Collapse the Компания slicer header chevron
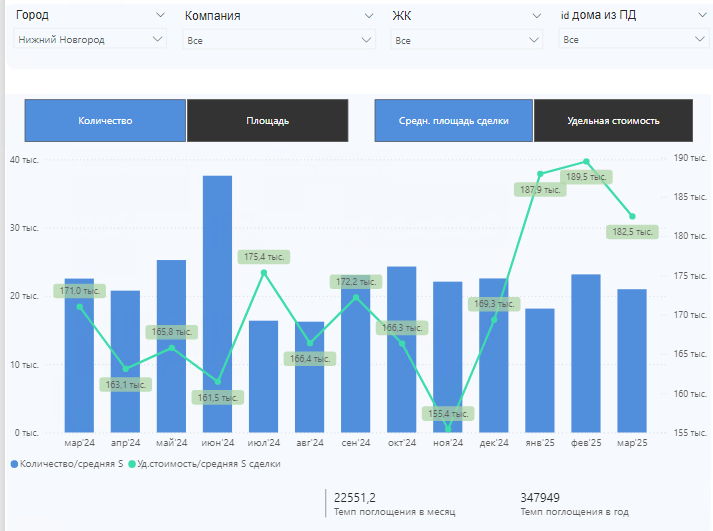The height and width of the screenshot is (531, 713). 369,16
